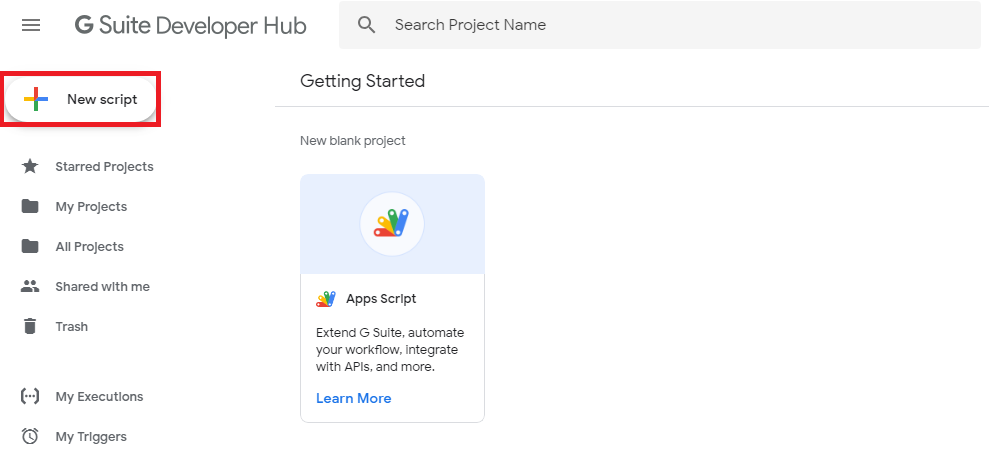Click the Getting Started heading
The image size is (989, 460).
[363, 81]
